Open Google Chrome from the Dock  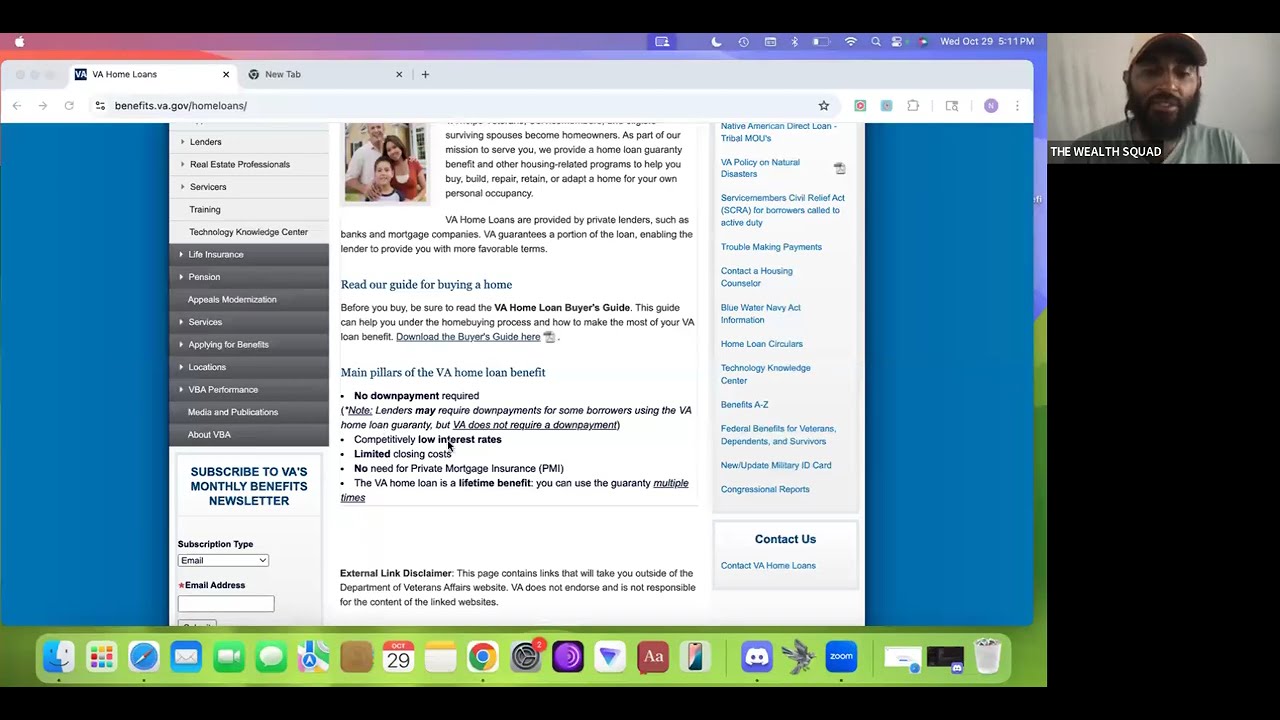[x=482, y=657]
